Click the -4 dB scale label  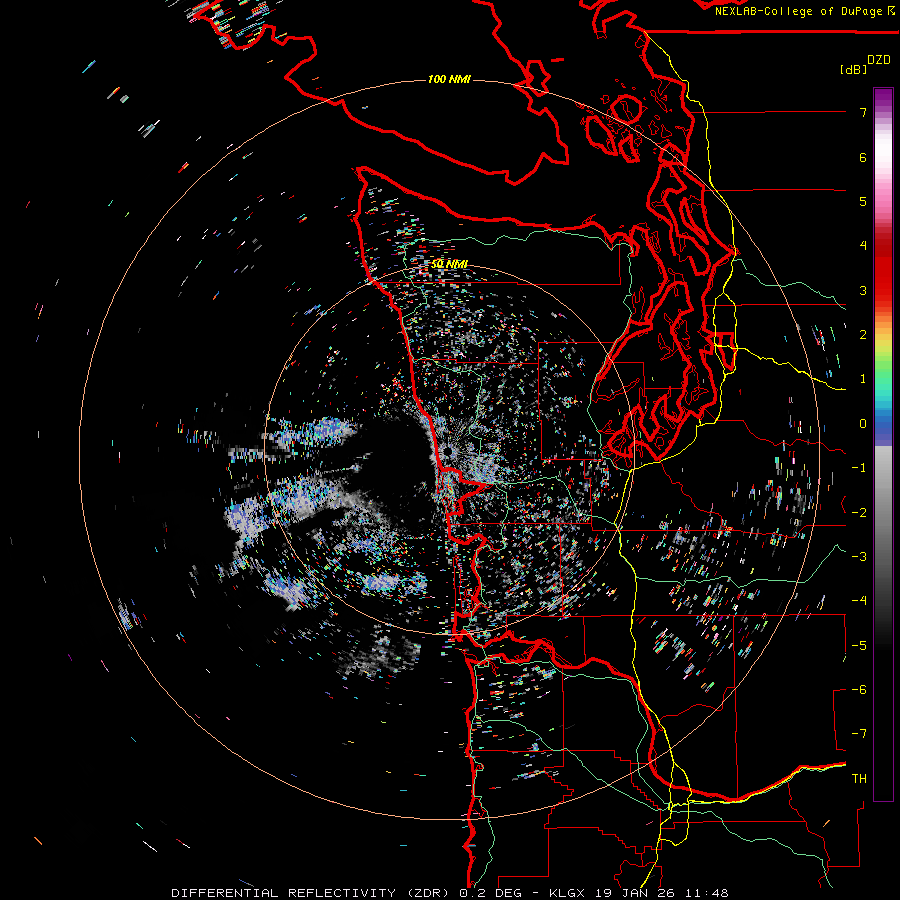pos(859,601)
